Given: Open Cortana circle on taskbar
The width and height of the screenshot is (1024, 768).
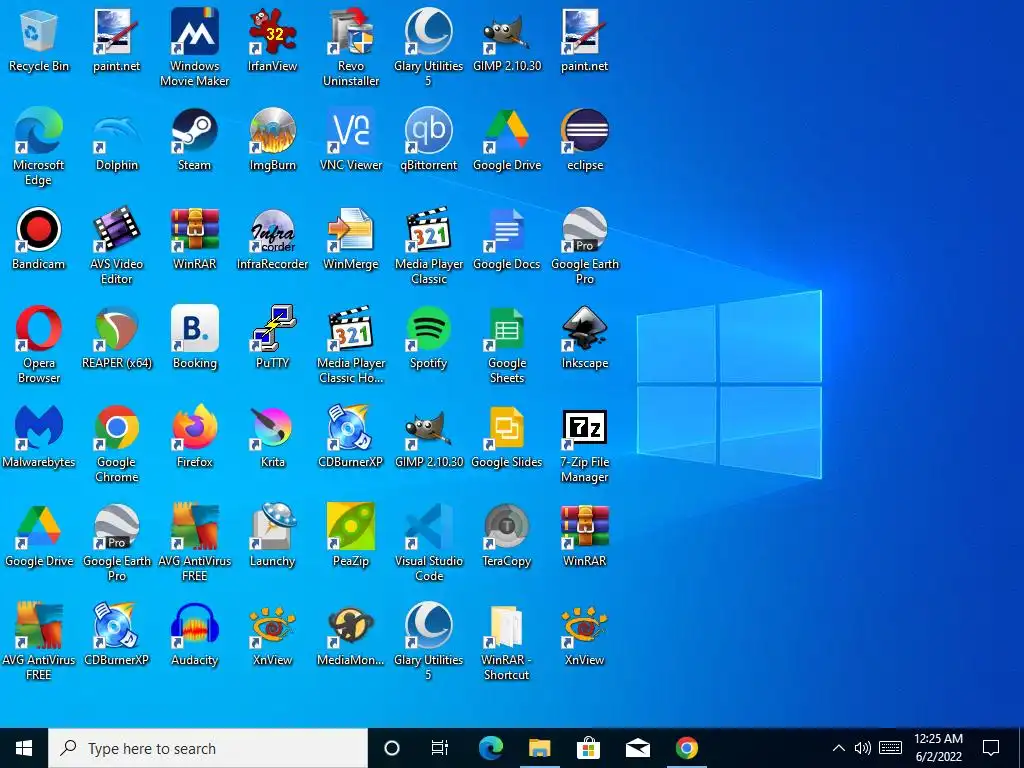Looking at the screenshot, I should (392, 748).
